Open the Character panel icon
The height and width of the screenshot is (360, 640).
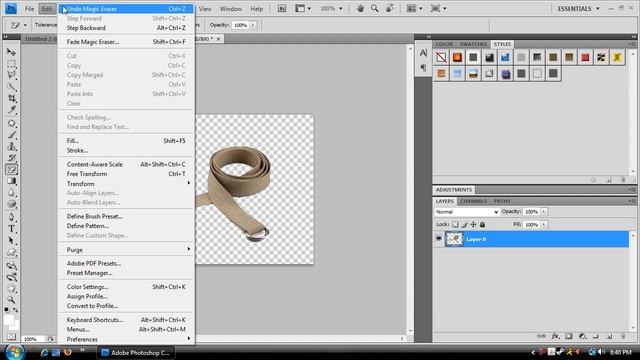[x=423, y=53]
